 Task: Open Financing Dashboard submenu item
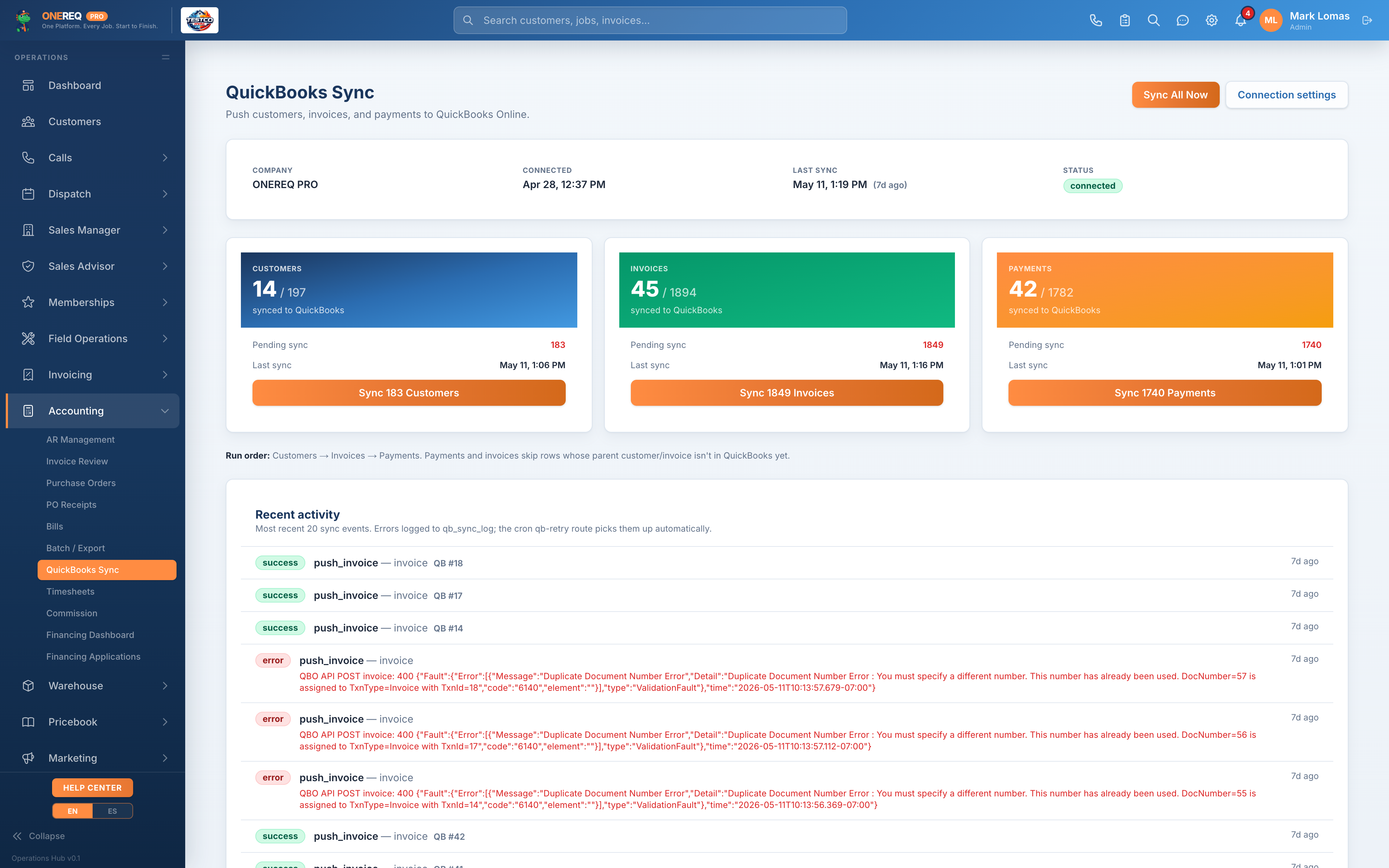pos(107,635)
